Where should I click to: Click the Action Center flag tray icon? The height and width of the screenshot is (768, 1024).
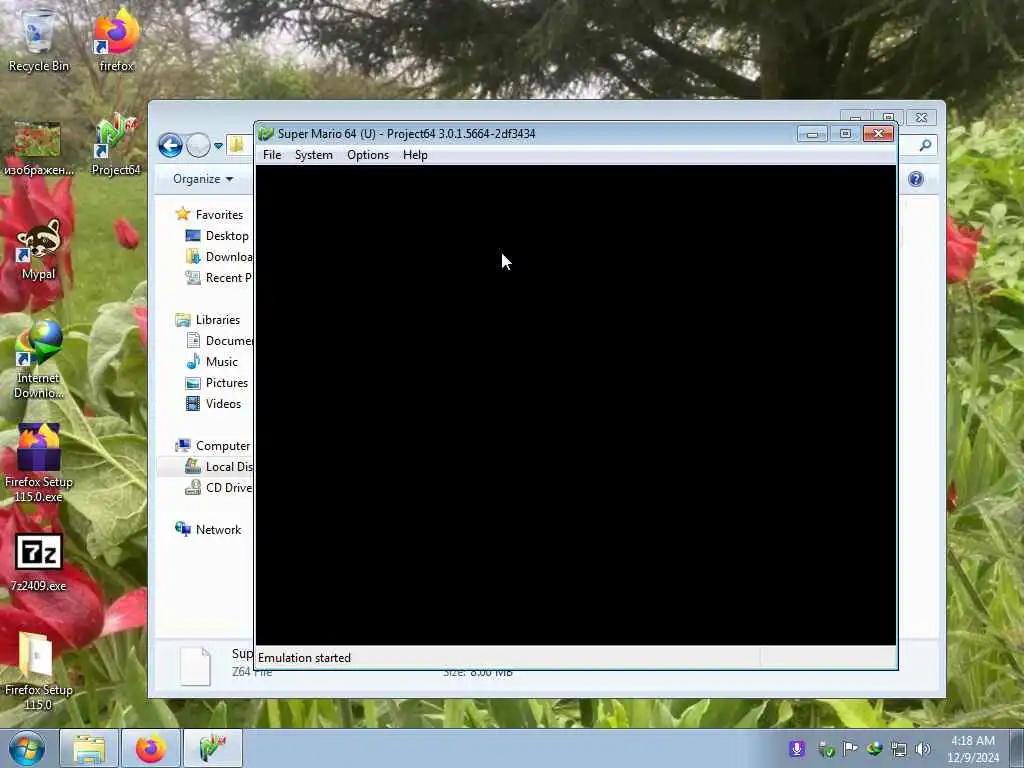[x=850, y=749]
